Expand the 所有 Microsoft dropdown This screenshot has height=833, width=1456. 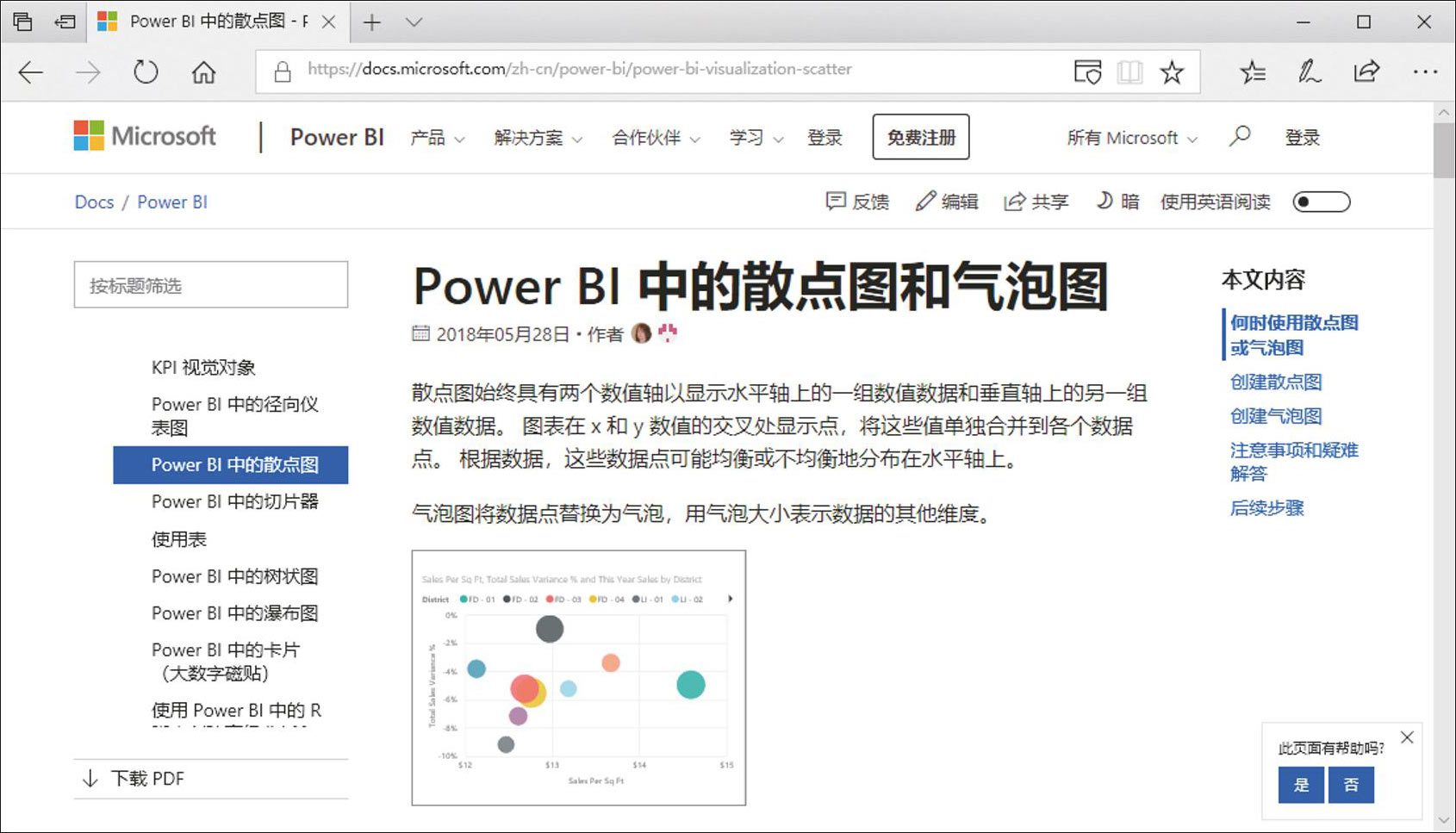click(x=1132, y=138)
